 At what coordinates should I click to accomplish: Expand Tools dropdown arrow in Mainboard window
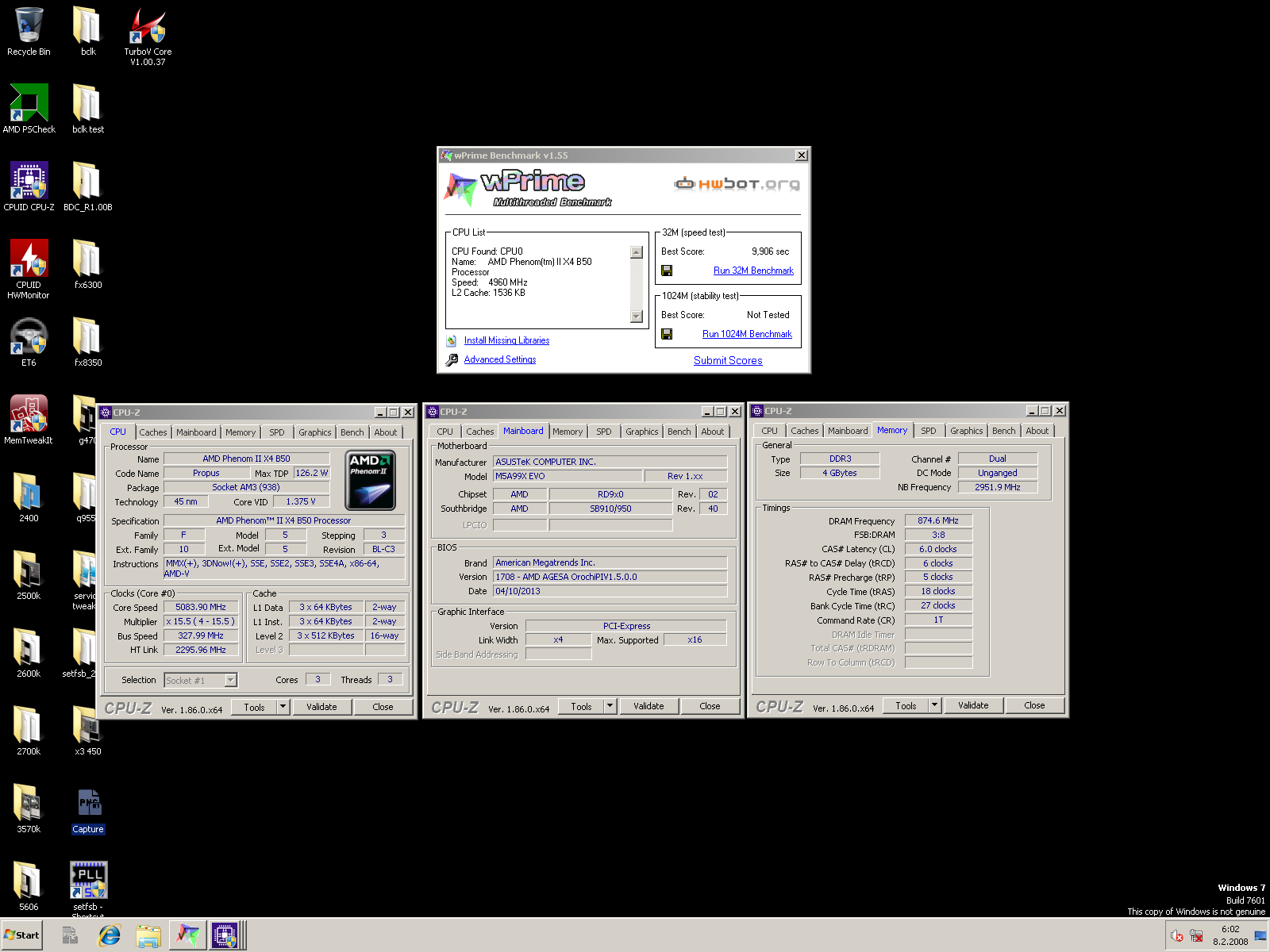pos(610,706)
